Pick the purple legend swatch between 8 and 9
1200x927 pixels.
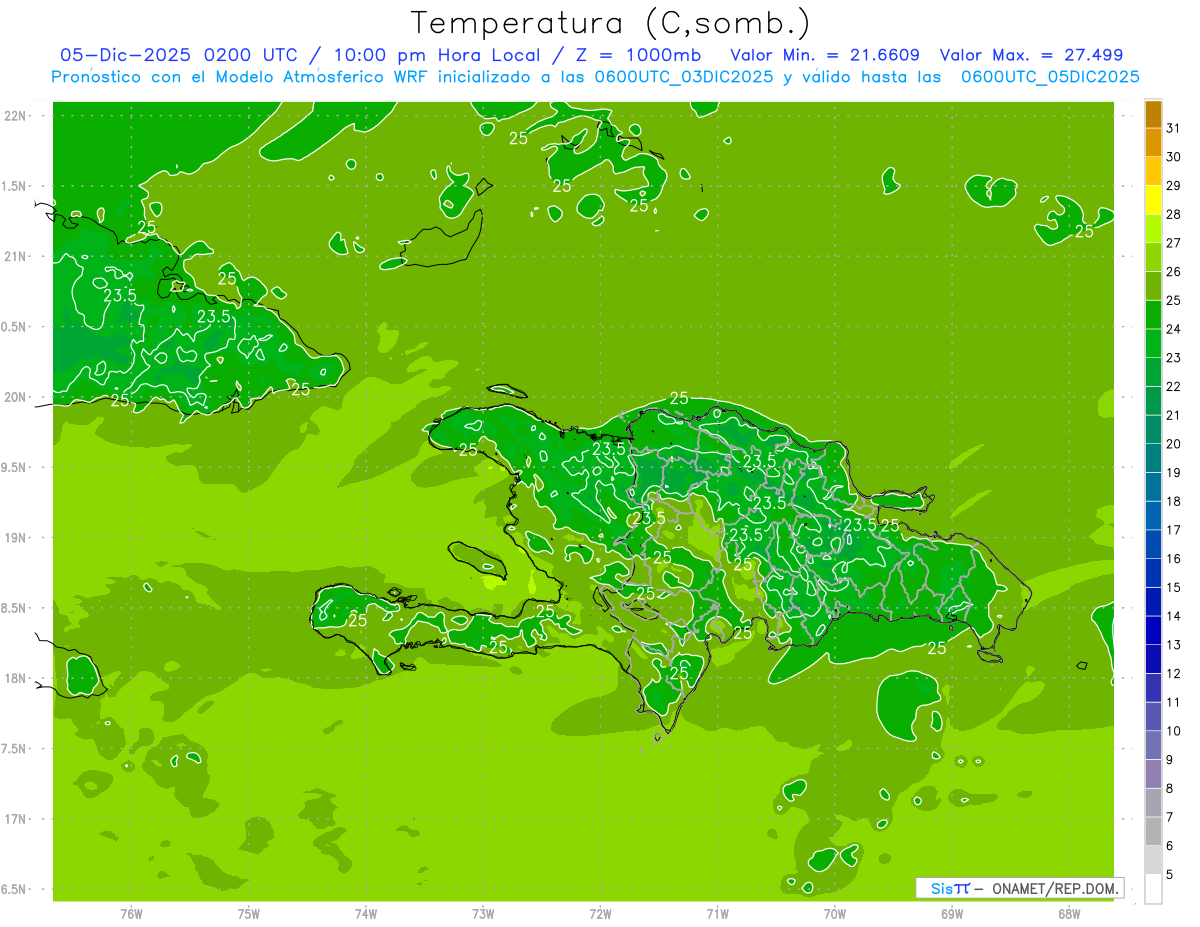pyautogui.click(x=1153, y=774)
